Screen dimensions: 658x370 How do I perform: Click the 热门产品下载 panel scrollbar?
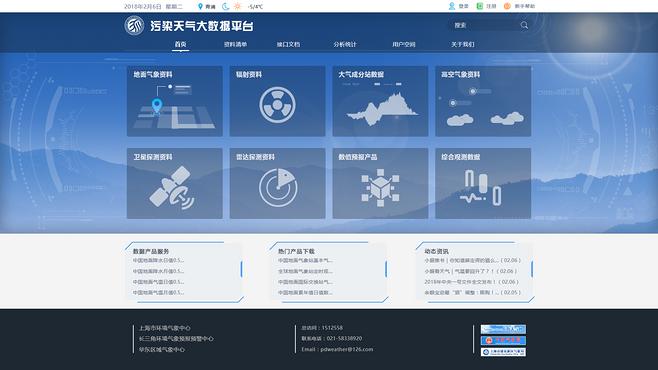pyautogui.click(x=386, y=269)
